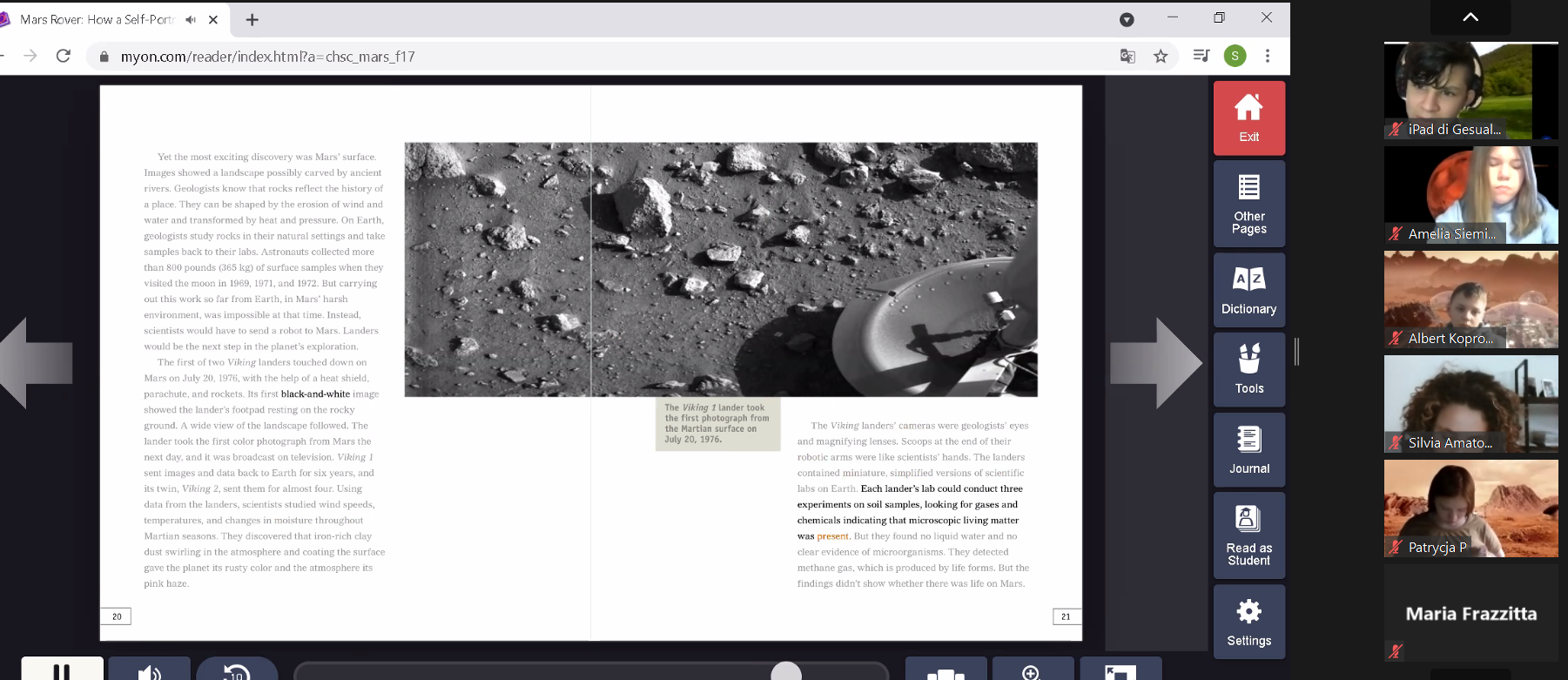Screen dimensions: 1568x680
Task: Open the Other Pages list
Action: coord(1248,204)
